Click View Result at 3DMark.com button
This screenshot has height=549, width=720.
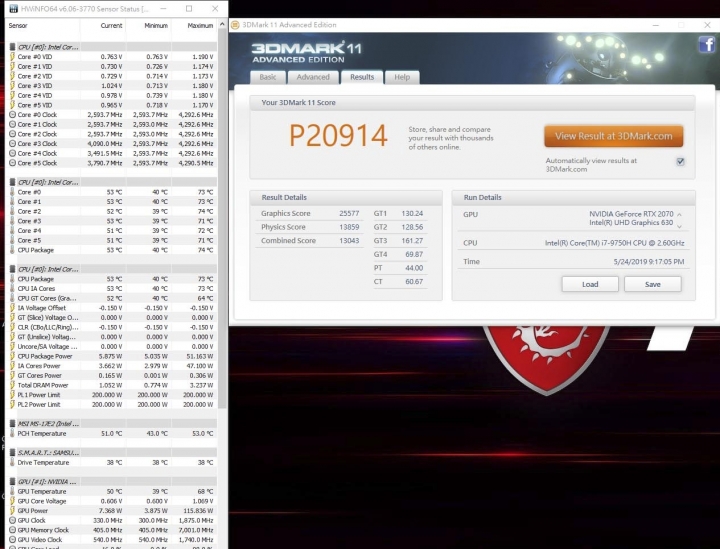(x=613, y=136)
